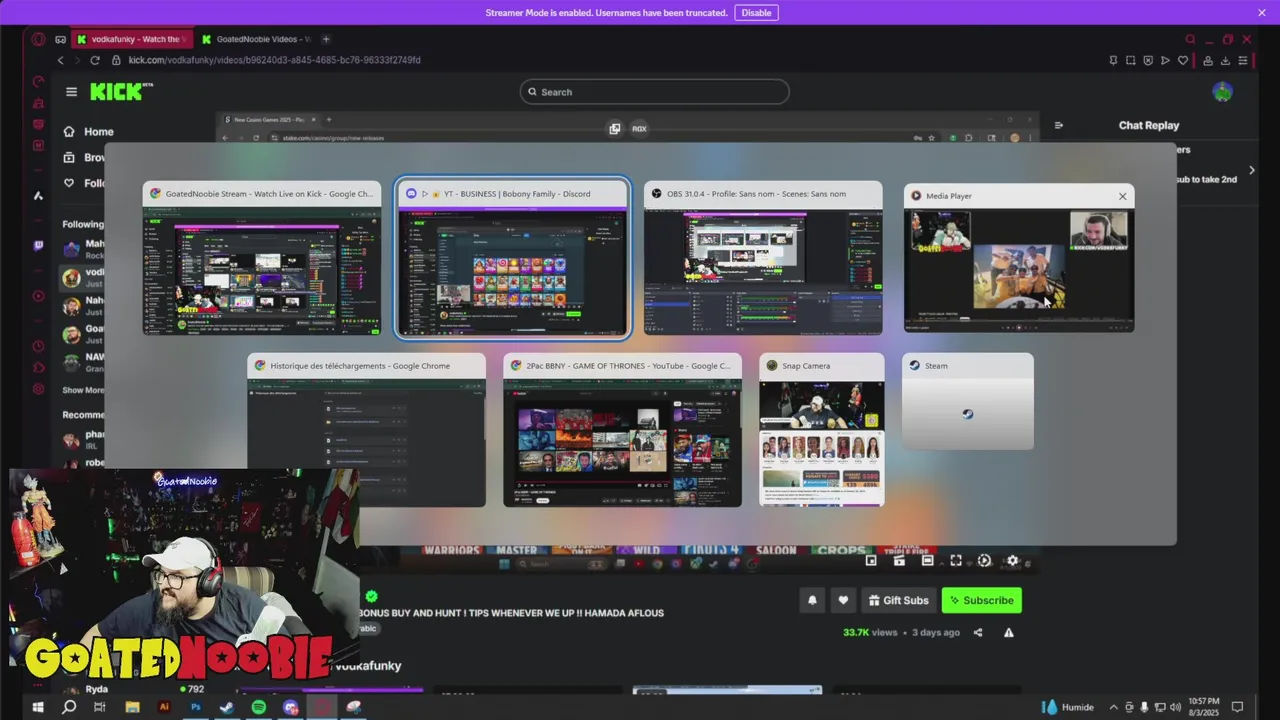Click the Opera snapshot capture icon

[x=1130, y=60]
